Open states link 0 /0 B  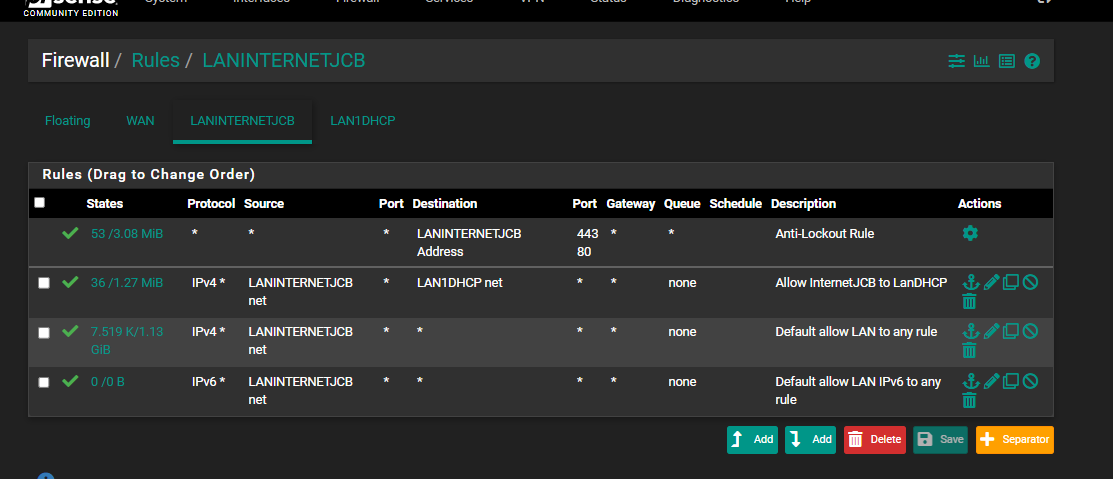108,382
